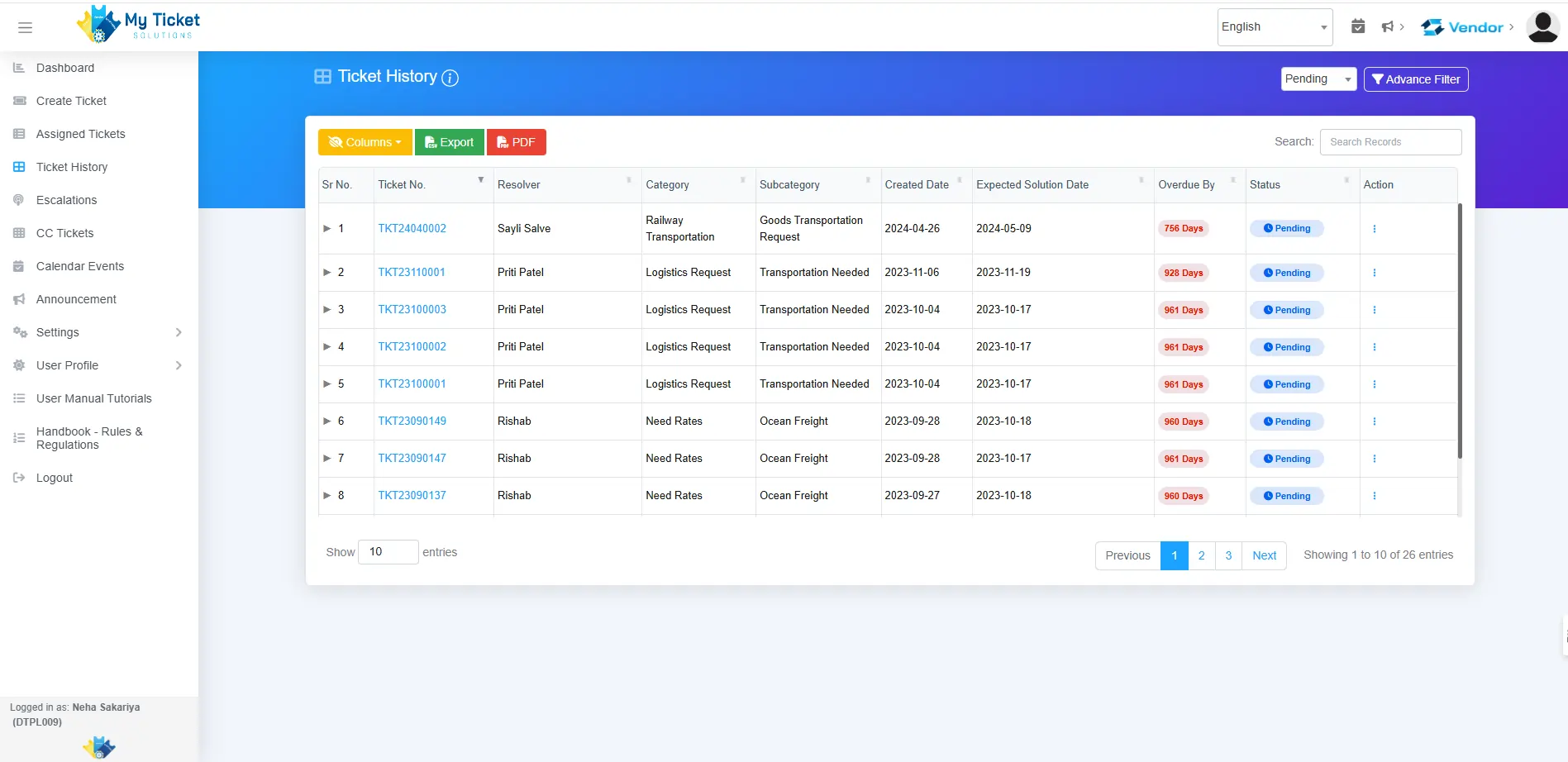
Task: Click the table vertical scrollbar
Action: (x=1459, y=331)
